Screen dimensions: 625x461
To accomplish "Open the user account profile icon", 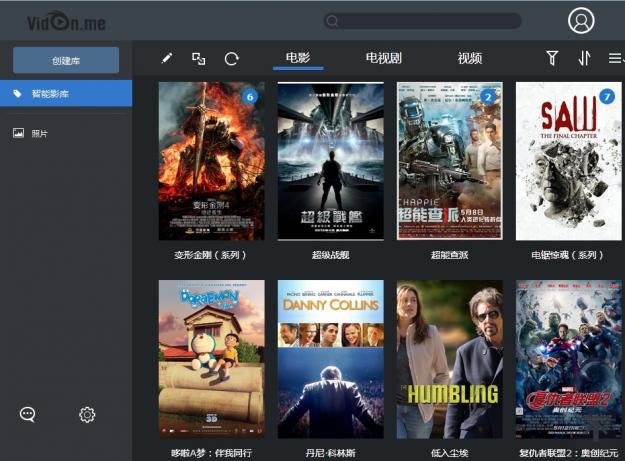I will [581, 20].
